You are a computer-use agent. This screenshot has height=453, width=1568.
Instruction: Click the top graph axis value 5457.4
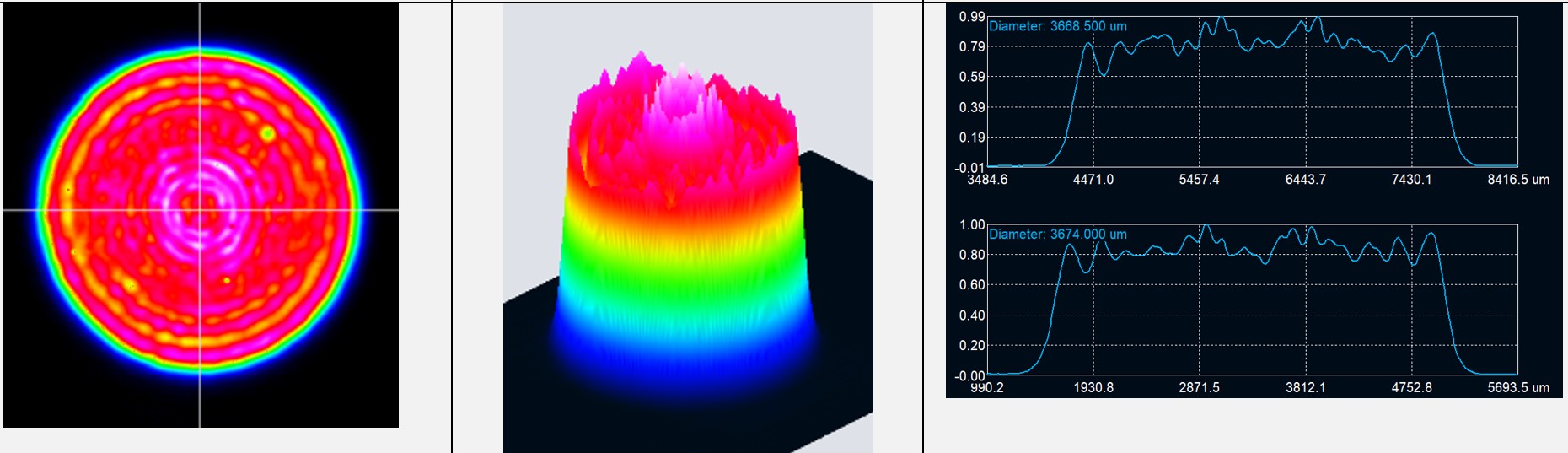coord(1200,180)
